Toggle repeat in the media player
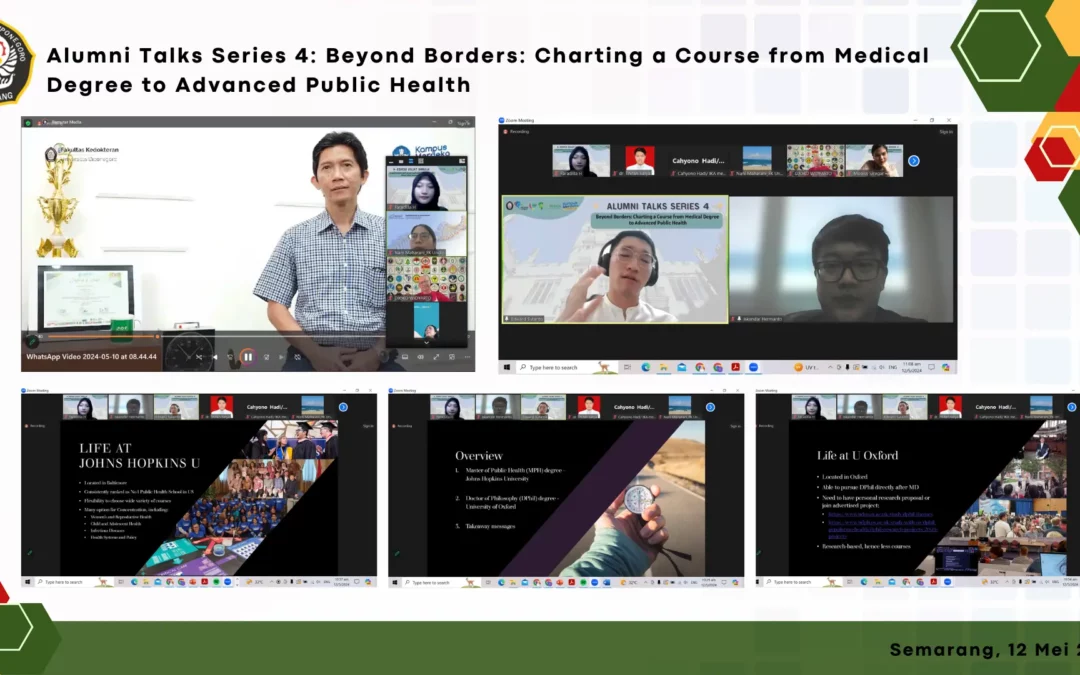Image resolution: width=1080 pixels, height=675 pixels. pos(298,357)
